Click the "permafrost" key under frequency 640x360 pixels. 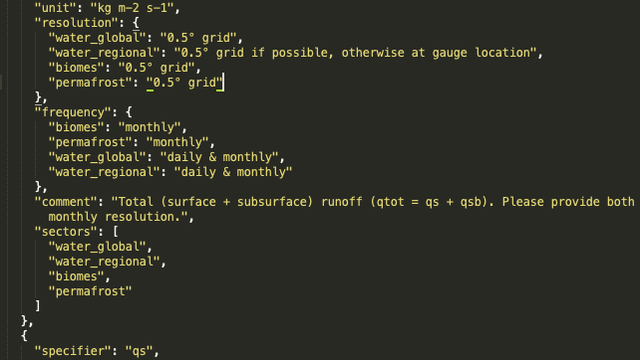click(90, 142)
